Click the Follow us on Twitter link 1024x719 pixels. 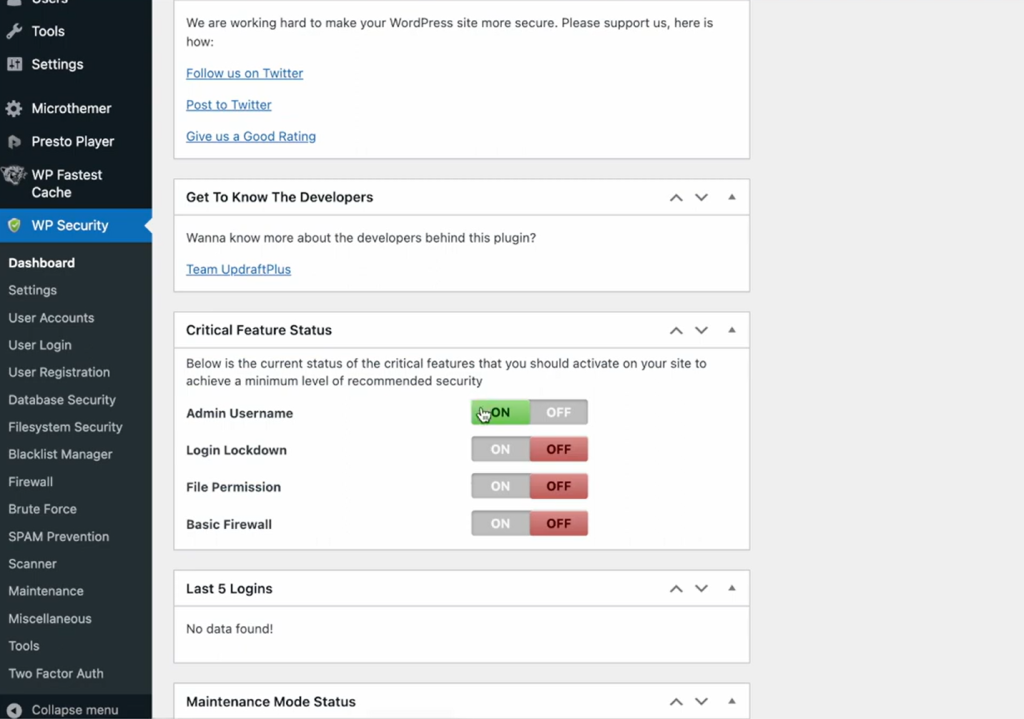(244, 73)
